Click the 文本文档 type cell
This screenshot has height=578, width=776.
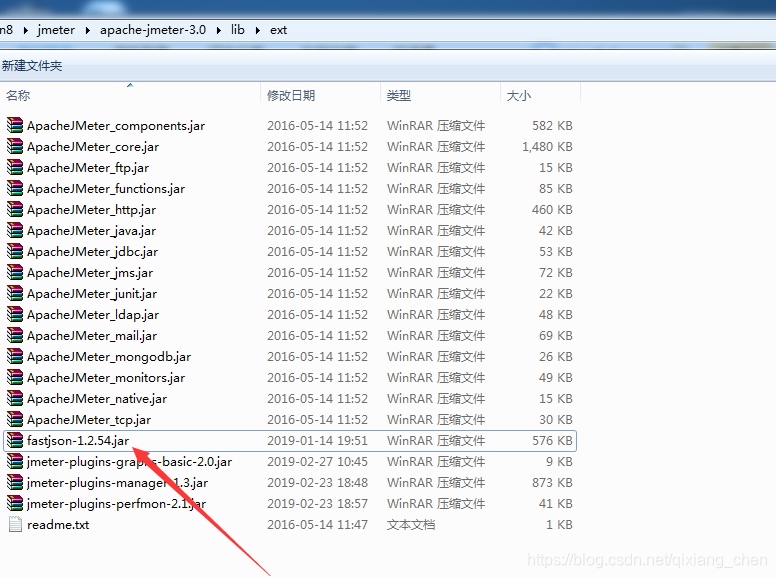click(x=411, y=525)
